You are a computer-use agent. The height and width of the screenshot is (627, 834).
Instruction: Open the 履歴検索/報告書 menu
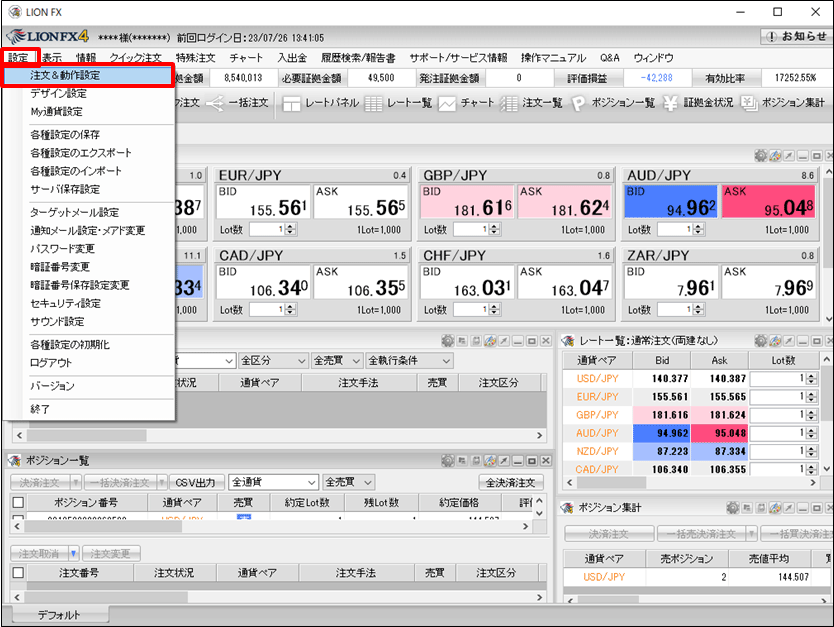pos(358,58)
